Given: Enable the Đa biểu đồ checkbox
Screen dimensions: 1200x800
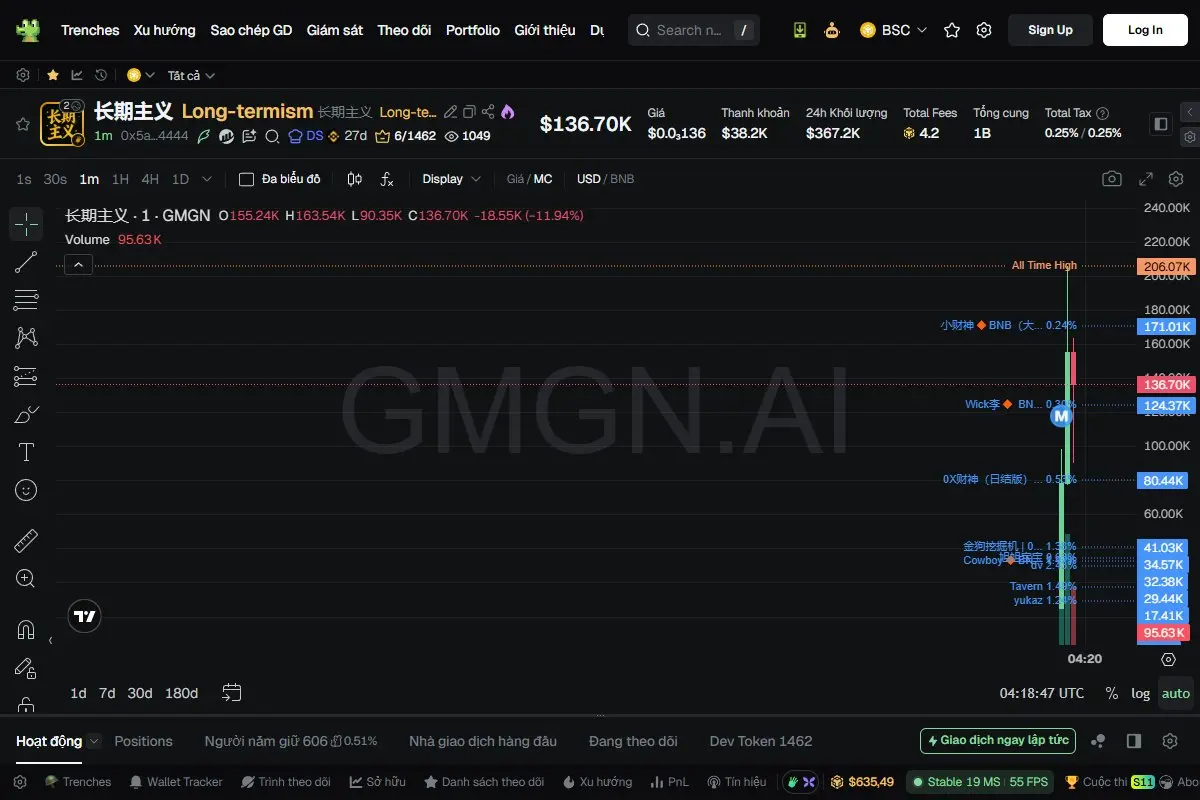Looking at the screenshot, I should [246, 179].
